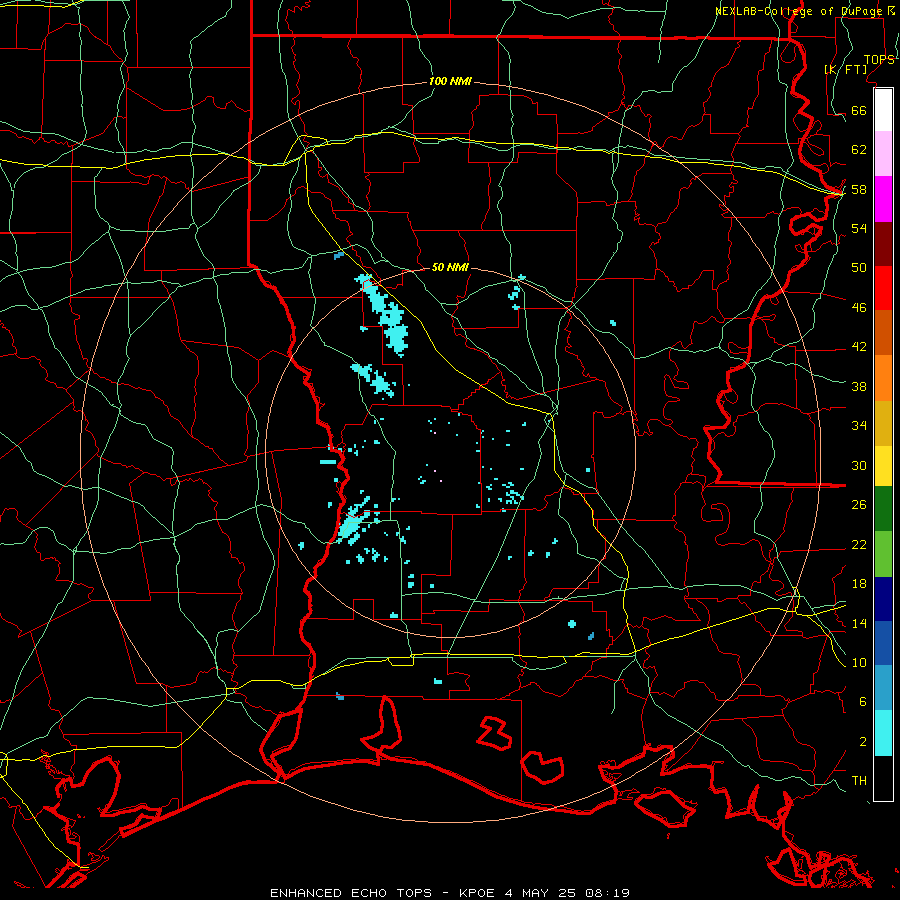The width and height of the screenshot is (900, 900).
Task: Click the white swatch in the tops legend
Action: point(883,110)
